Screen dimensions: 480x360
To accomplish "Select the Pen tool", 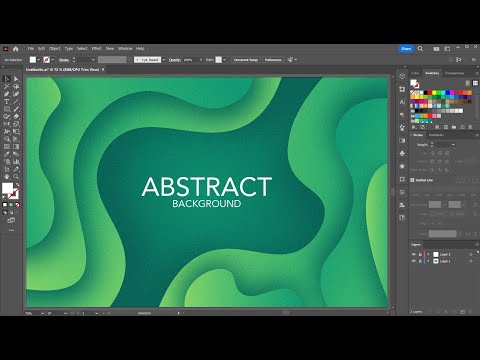I will click(x=7, y=94).
